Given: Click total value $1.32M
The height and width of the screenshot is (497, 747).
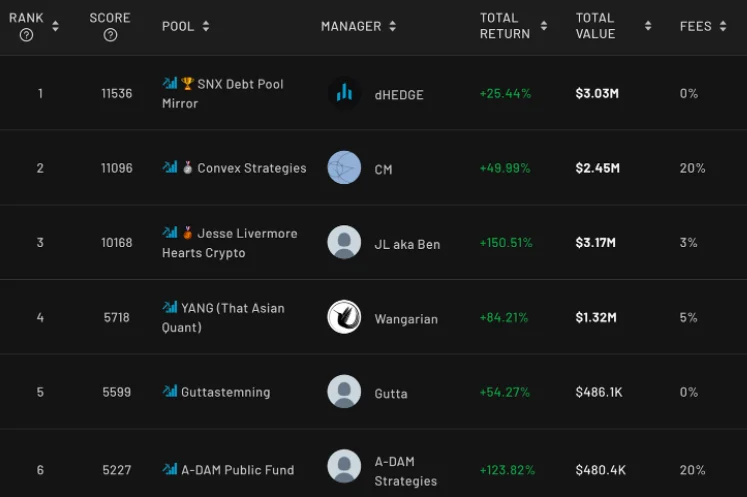Looking at the screenshot, I should [596, 317].
